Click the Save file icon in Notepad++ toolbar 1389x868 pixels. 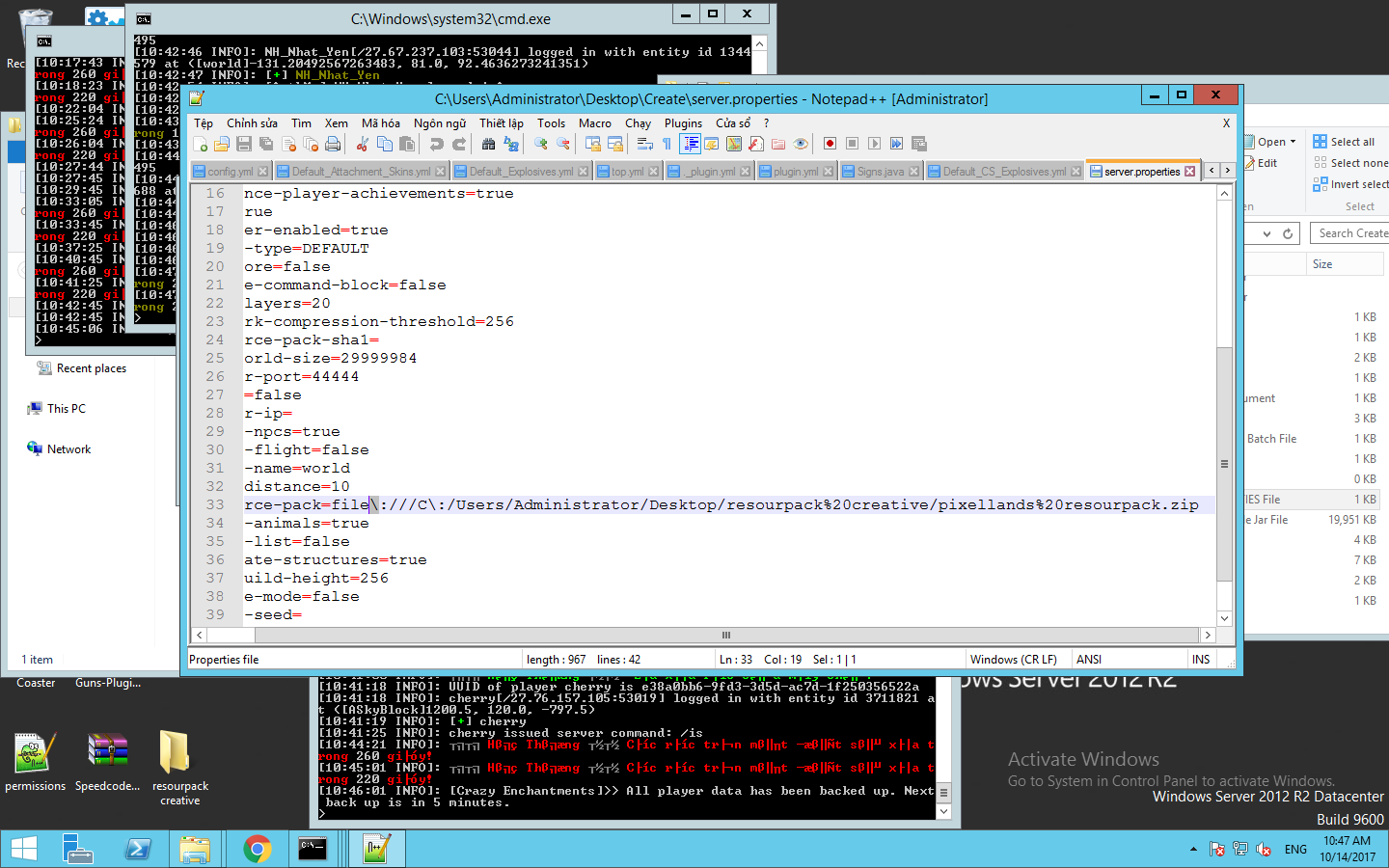pos(244,144)
